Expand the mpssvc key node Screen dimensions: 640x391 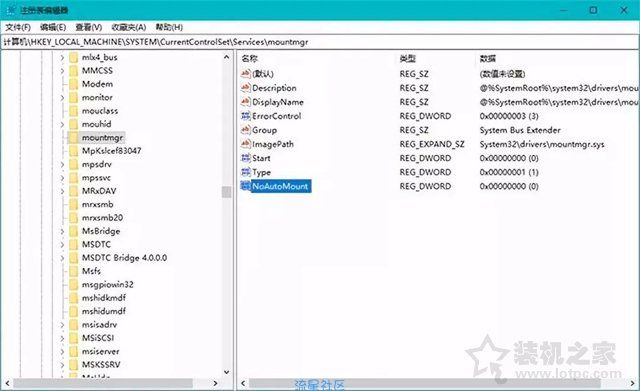62,178
